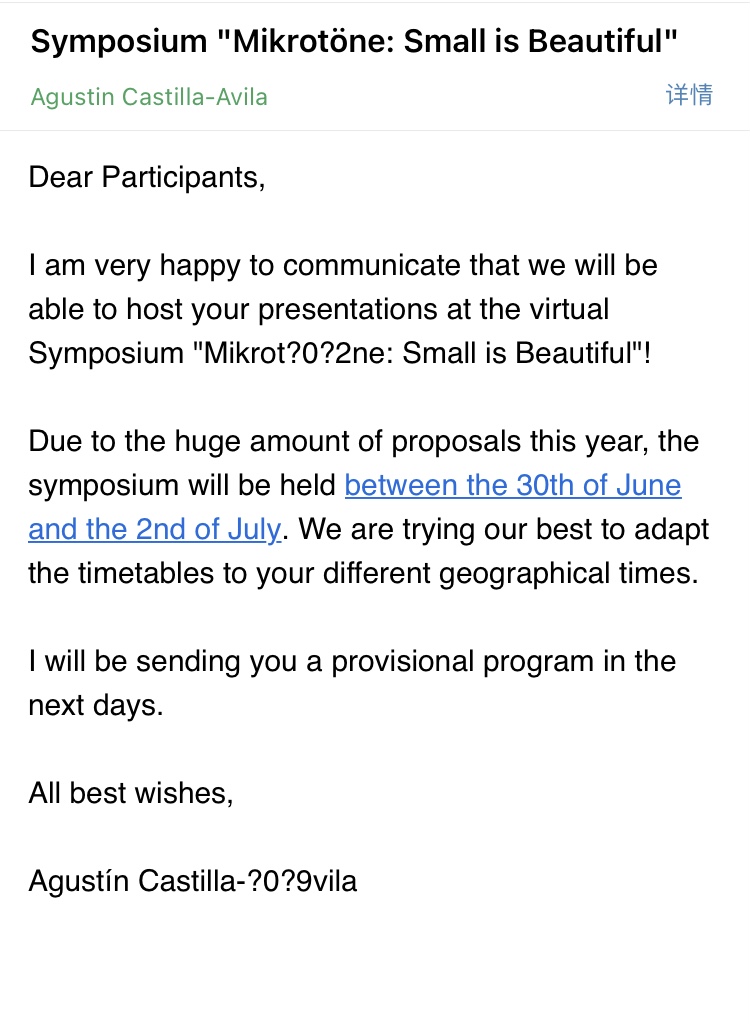The width and height of the screenshot is (750, 1024).
Task: Click the "and the 2nd of July" link
Action: (154, 529)
